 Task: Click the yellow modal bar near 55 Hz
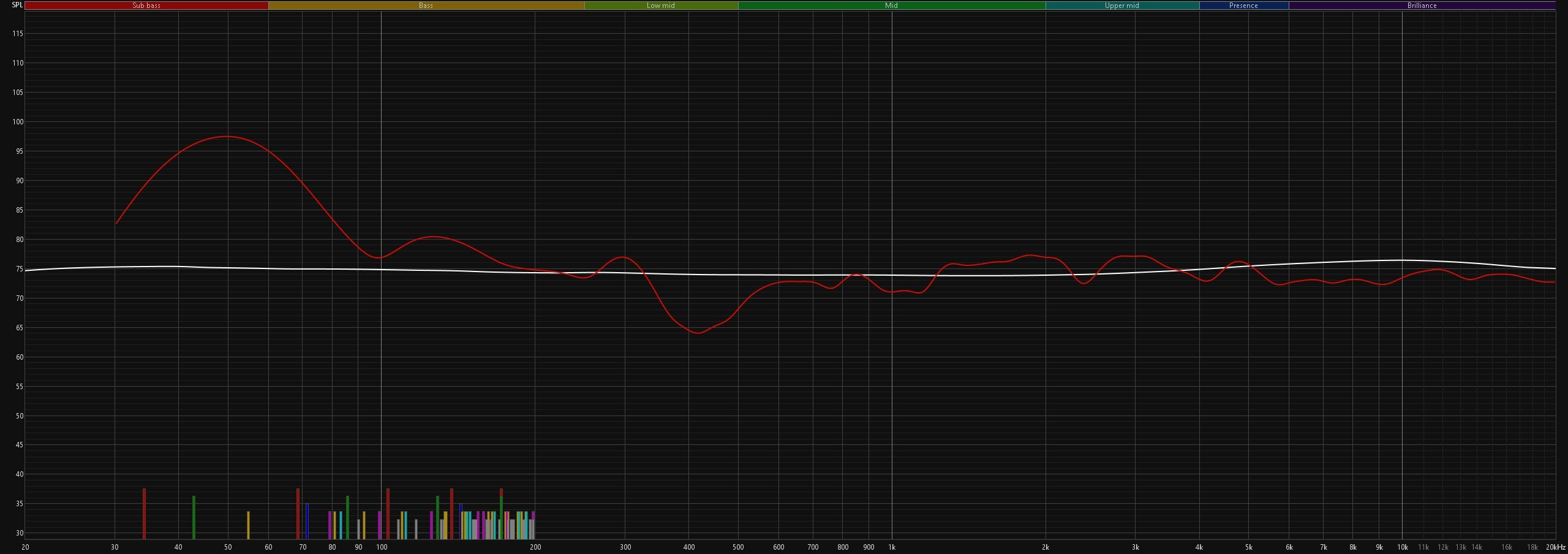click(248, 525)
